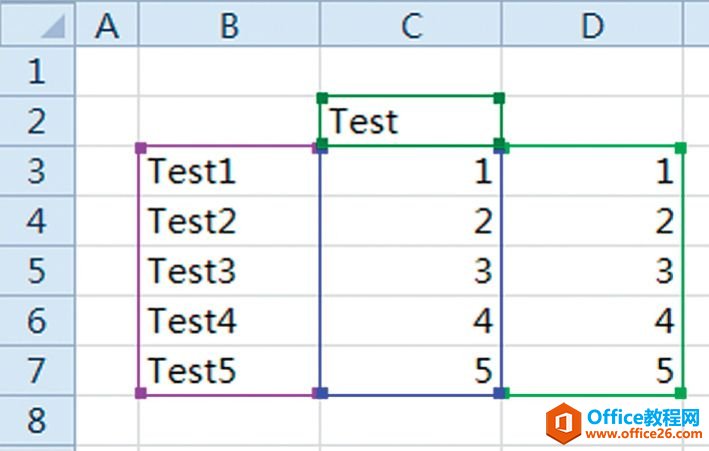
Task: Select row 8 header
Action: click(37, 421)
